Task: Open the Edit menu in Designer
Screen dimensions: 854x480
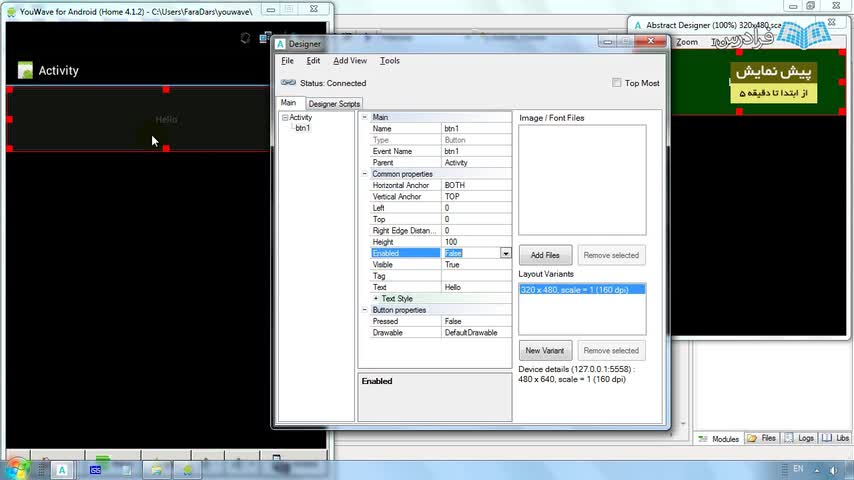Action: click(x=313, y=60)
